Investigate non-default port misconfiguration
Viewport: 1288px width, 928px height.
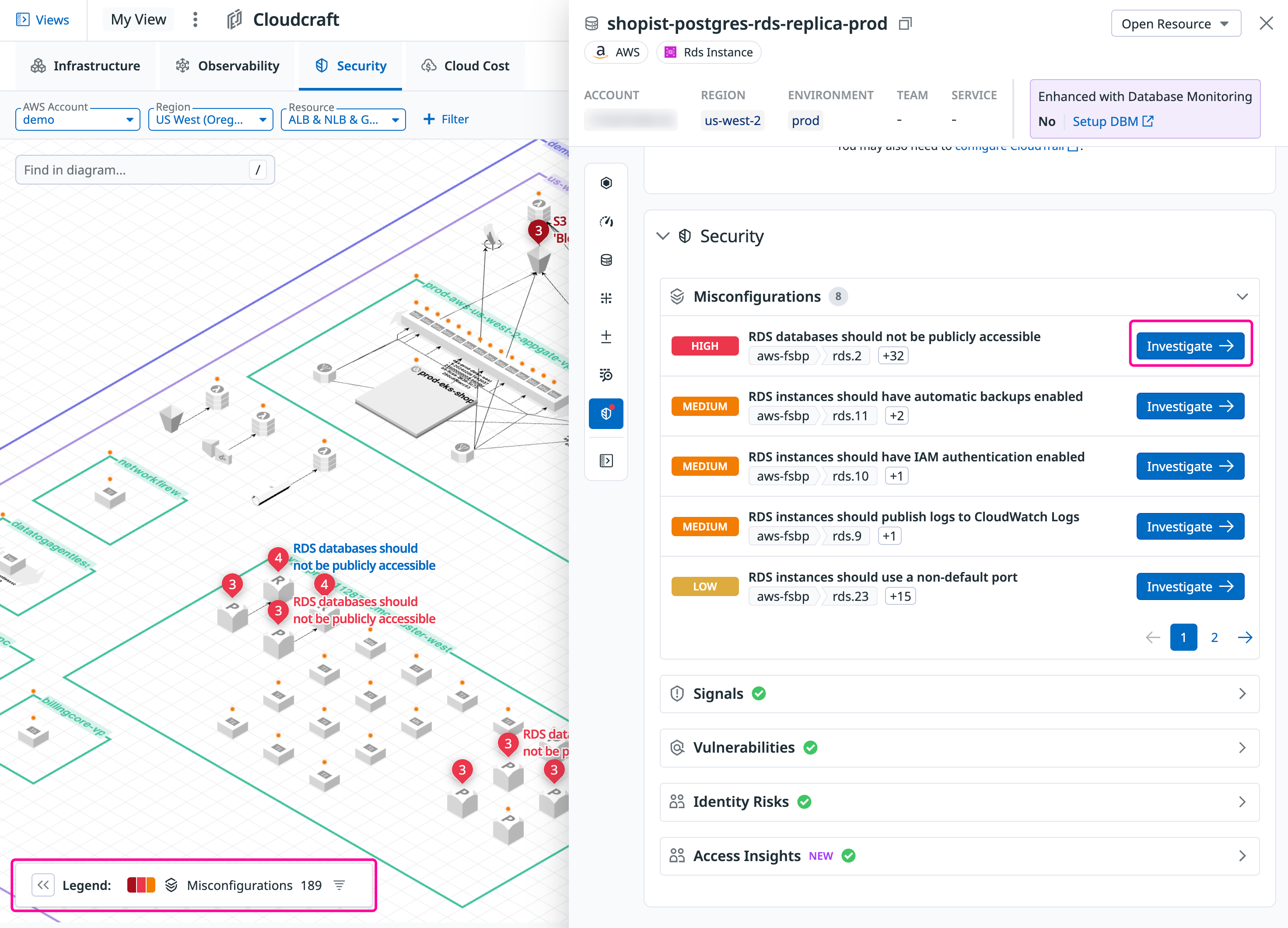pyautogui.click(x=1190, y=586)
